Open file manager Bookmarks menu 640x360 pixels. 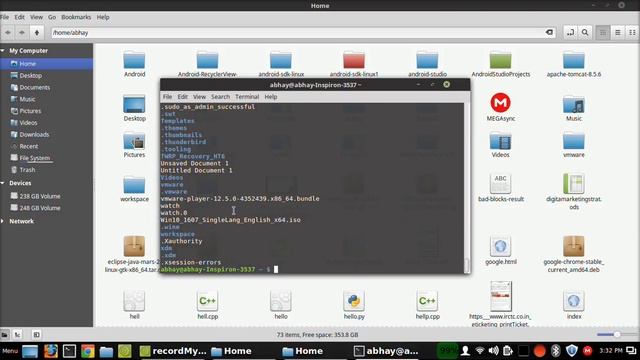(76, 17)
